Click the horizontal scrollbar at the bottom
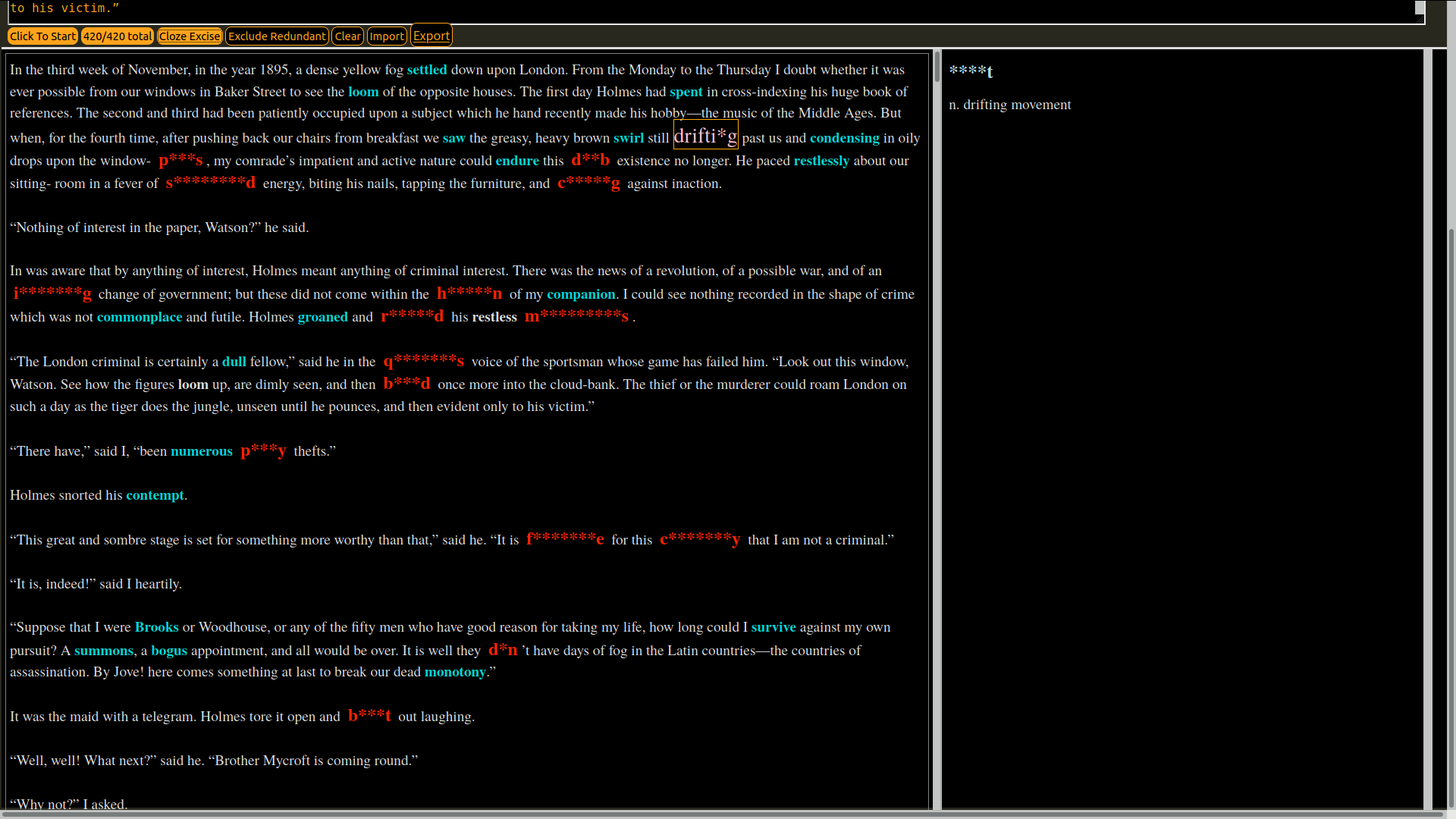 (x=724, y=814)
